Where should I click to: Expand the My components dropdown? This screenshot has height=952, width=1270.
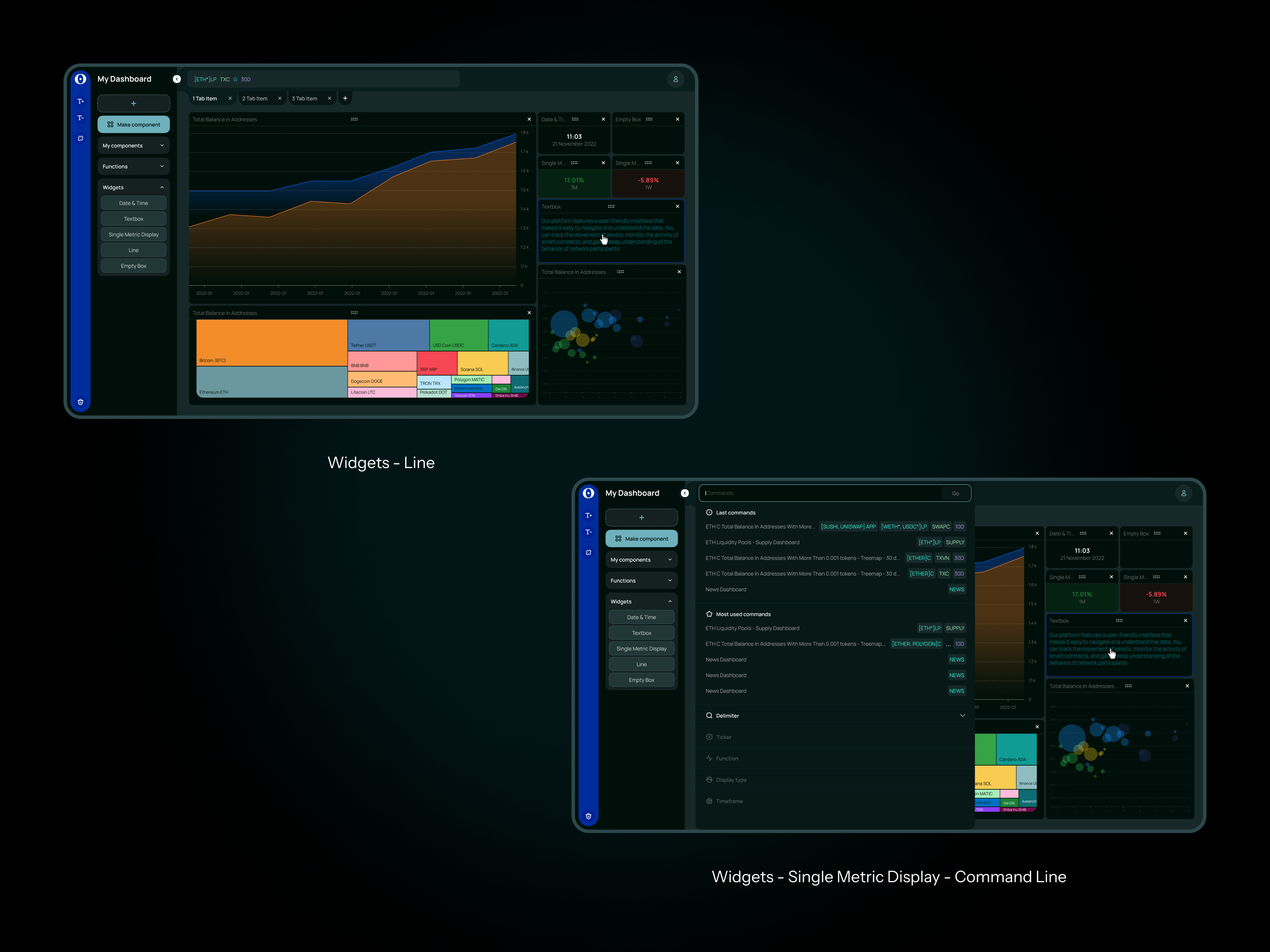tap(133, 146)
